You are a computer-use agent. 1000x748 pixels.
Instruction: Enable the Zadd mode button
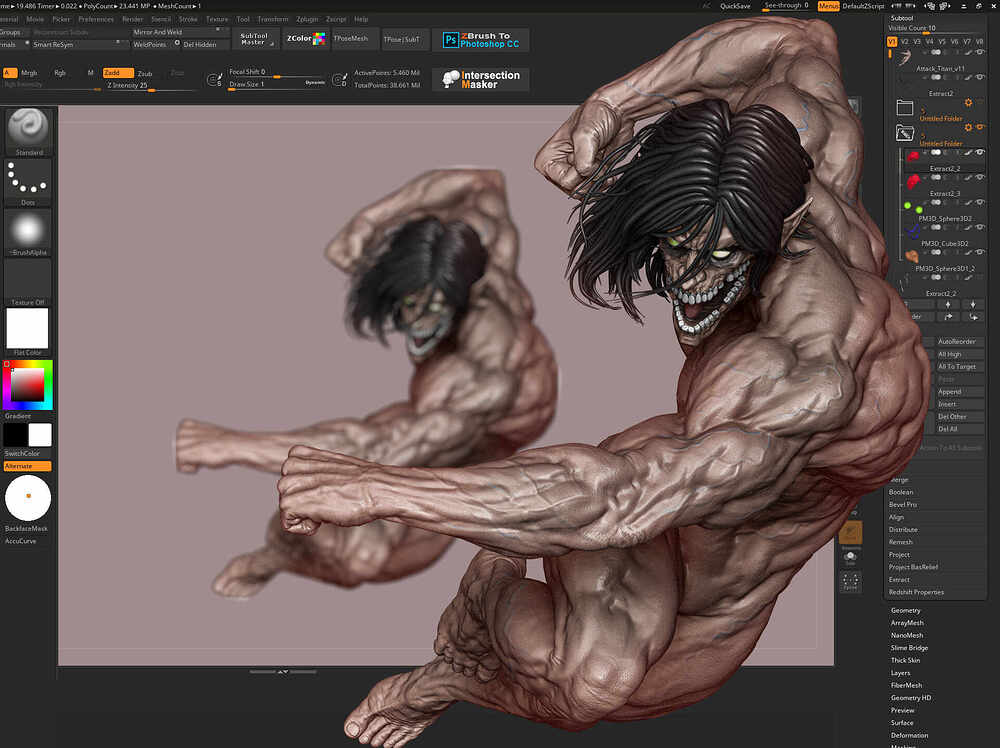[x=118, y=73]
